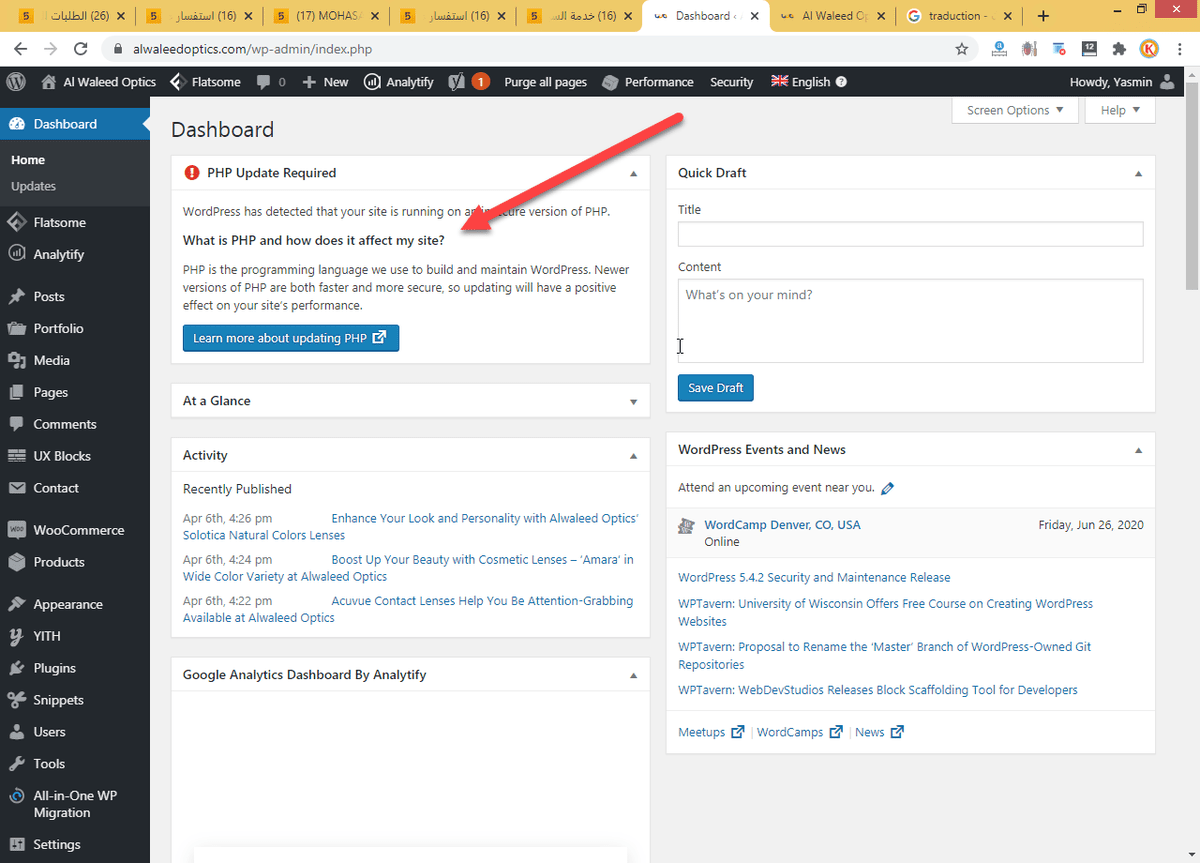This screenshot has width=1200, height=863.
Task: Open All-in-One WP Migration in the sidebar
Action: [x=75, y=804]
